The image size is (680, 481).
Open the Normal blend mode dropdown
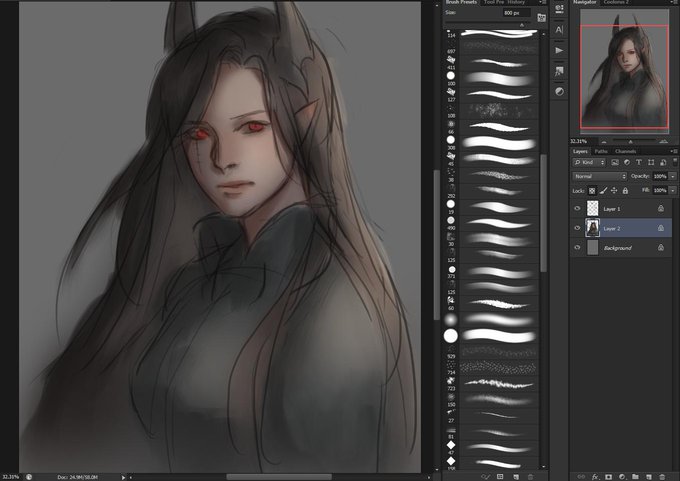pos(600,177)
